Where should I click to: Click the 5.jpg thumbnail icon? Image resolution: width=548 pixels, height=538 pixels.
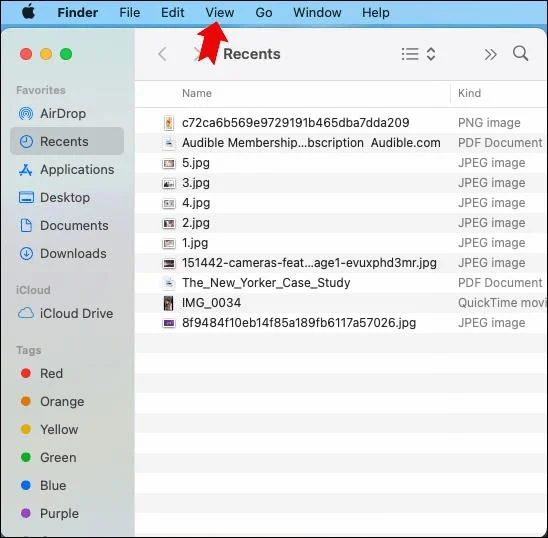point(168,163)
